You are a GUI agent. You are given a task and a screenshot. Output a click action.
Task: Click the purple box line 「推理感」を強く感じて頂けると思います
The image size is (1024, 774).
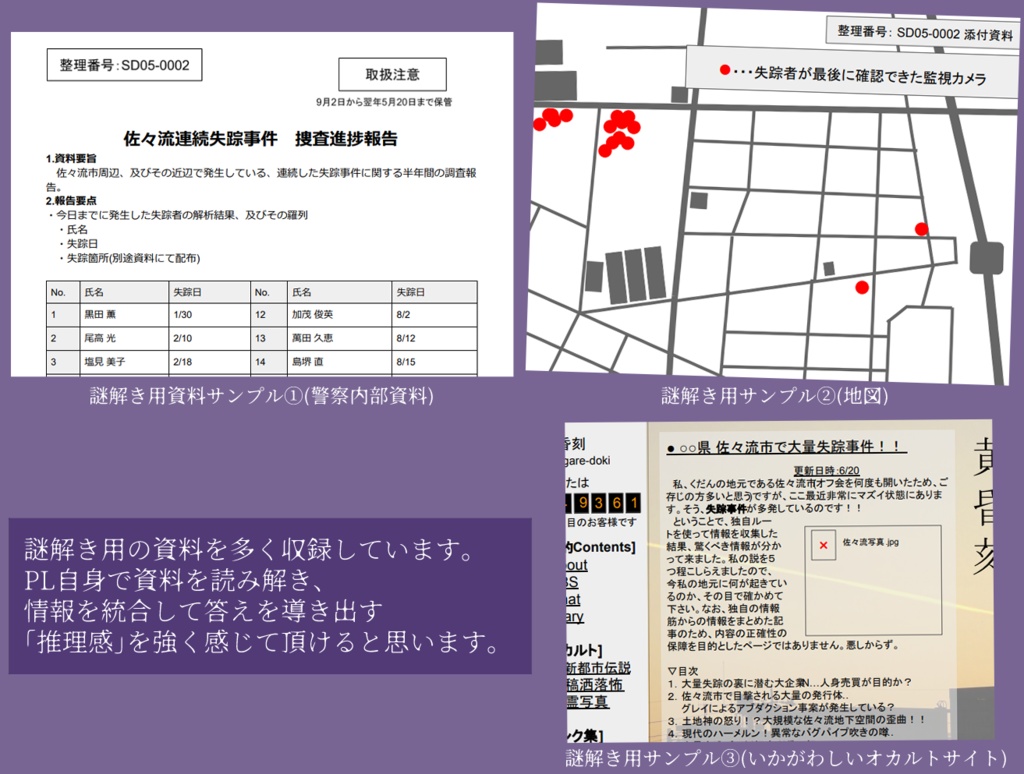pyautogui.click(x=261, y=641)
